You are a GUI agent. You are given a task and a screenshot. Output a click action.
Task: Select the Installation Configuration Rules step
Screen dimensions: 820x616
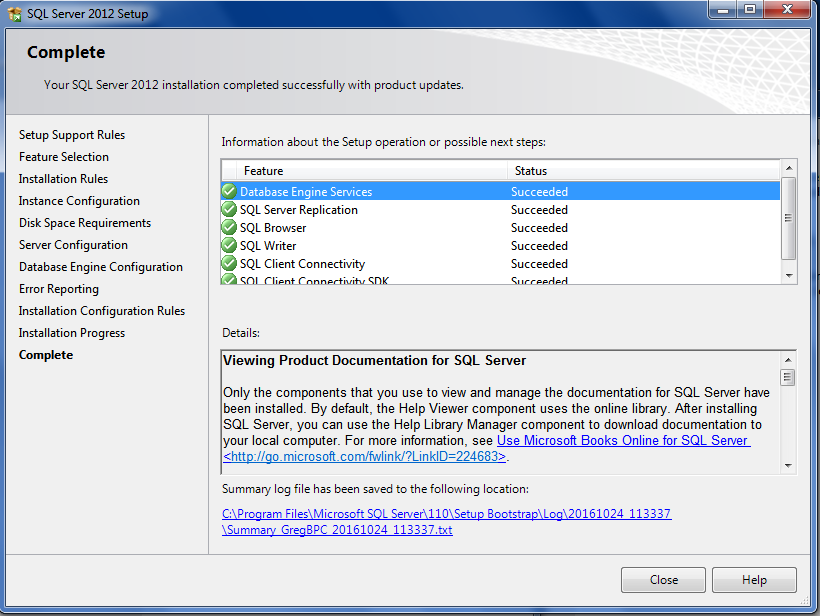click(x=102, y=311)
